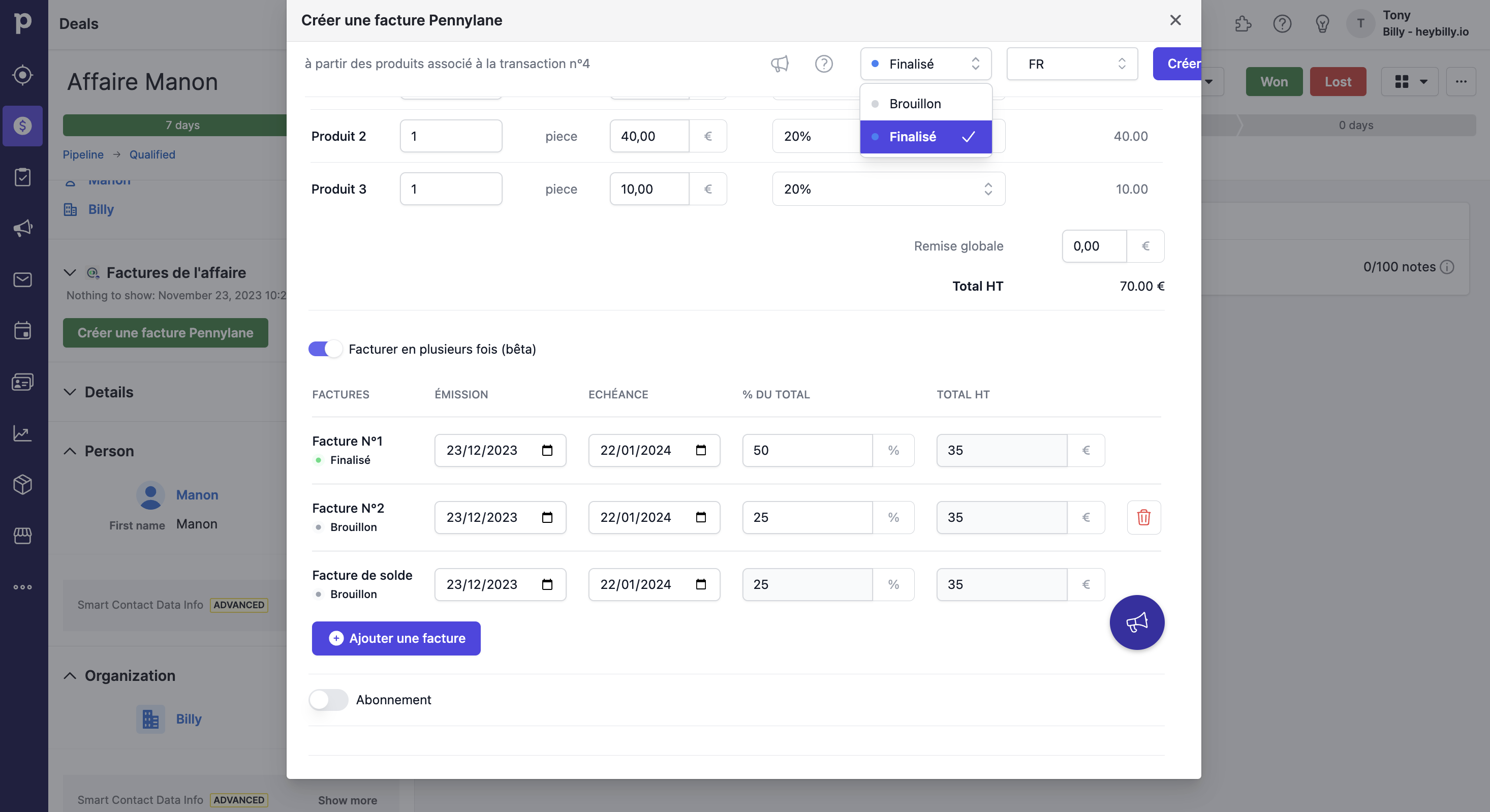Select Brouillon option in status list
Image resolution: width=1490 pixels, height=812 pixels.
925,104
